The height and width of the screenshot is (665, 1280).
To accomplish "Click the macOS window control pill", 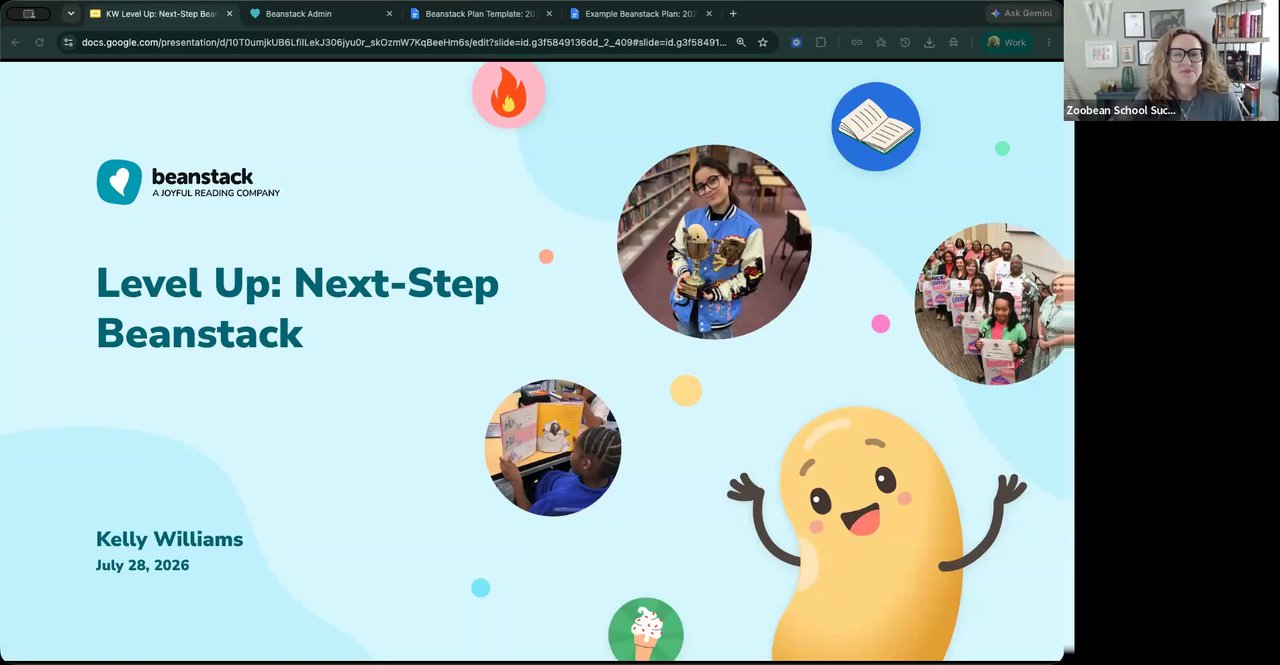I will (x=28, y=14).
